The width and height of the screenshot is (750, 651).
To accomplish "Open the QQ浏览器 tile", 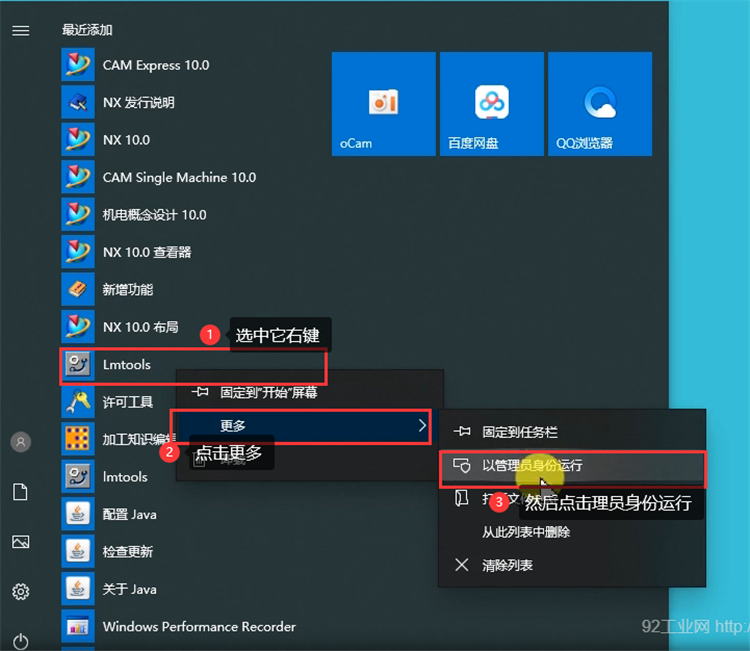I will [600, 104].
